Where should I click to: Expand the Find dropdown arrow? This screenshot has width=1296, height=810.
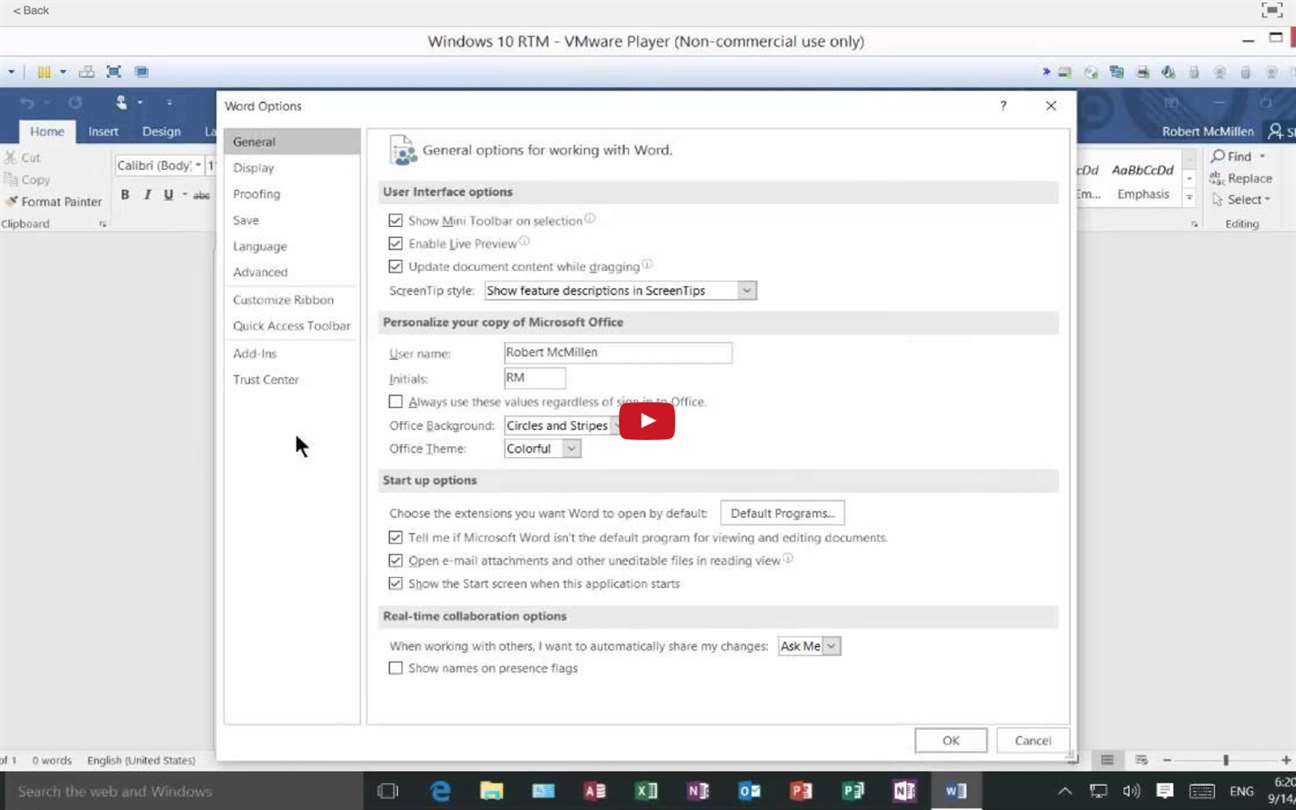(1262, 156)
